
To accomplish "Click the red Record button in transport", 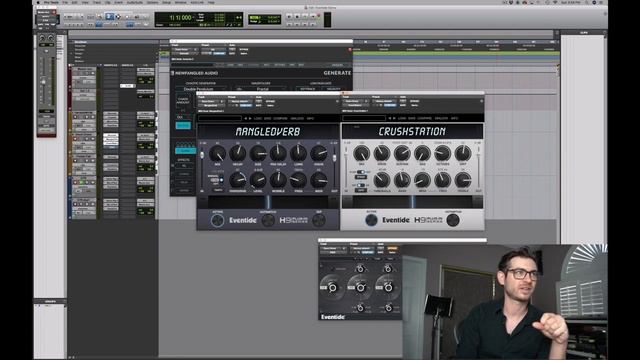I will click(x=319, y=16).
